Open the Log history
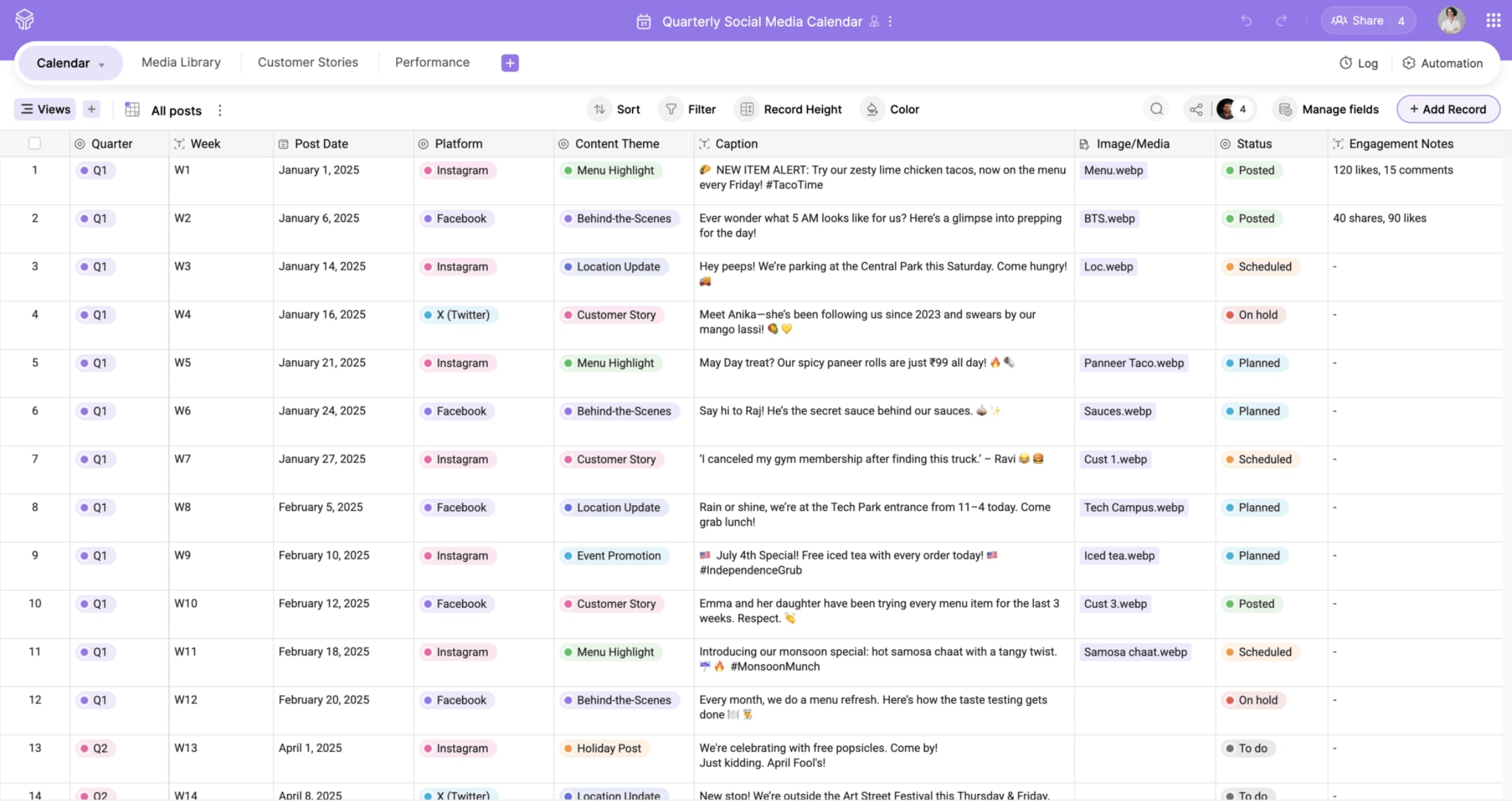 click(1359, 63)
